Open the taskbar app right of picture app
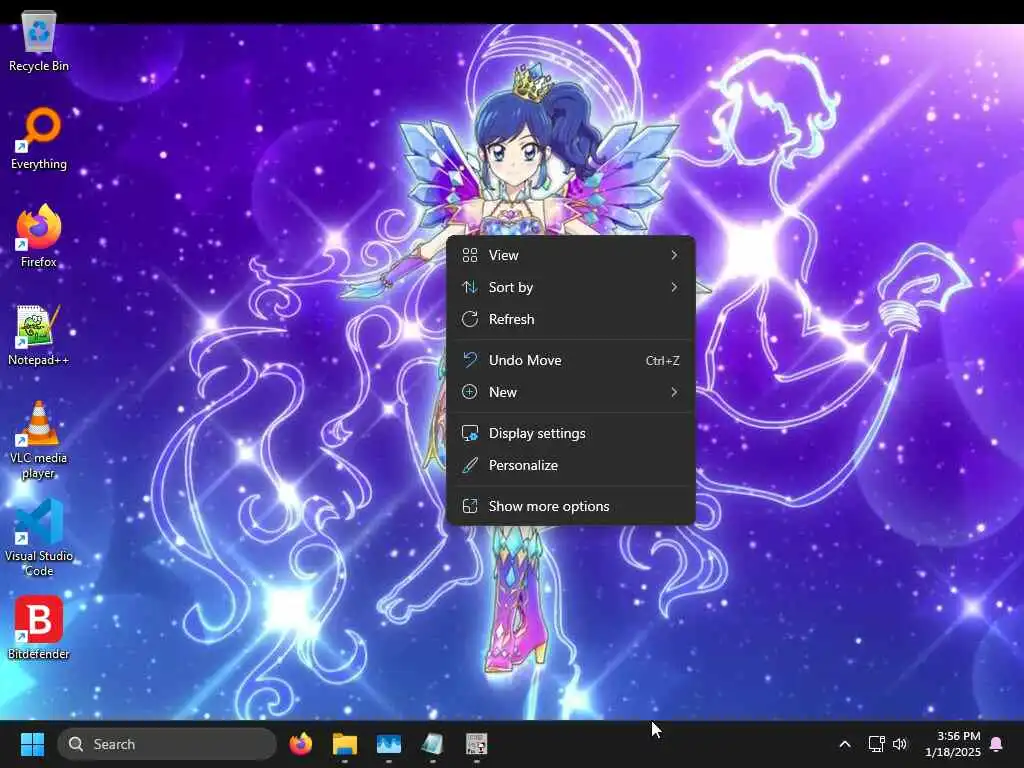Viewport: 1024px width, 768px height. [x=432, y=744]
